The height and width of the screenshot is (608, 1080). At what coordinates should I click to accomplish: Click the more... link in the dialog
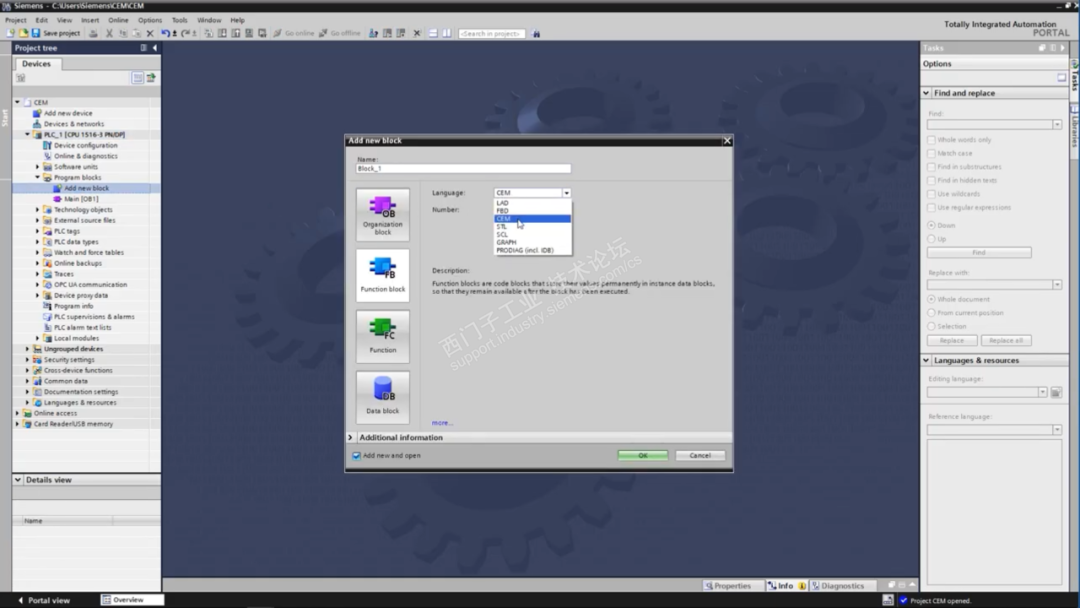(442, 423)
